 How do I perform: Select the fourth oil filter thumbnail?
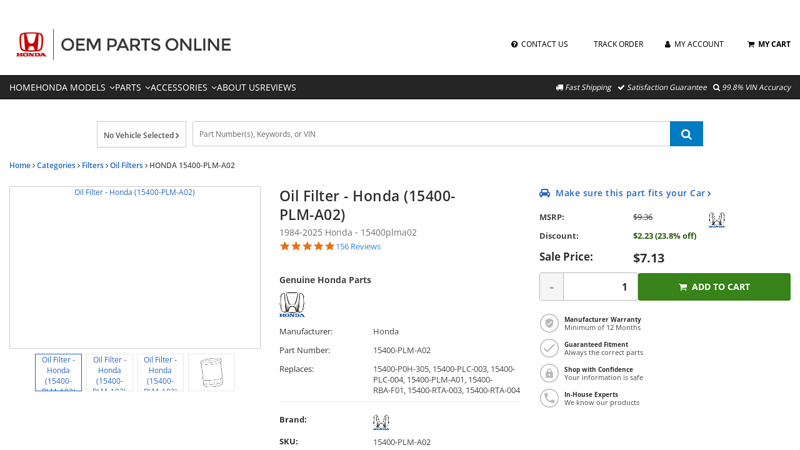pos(211,372)
